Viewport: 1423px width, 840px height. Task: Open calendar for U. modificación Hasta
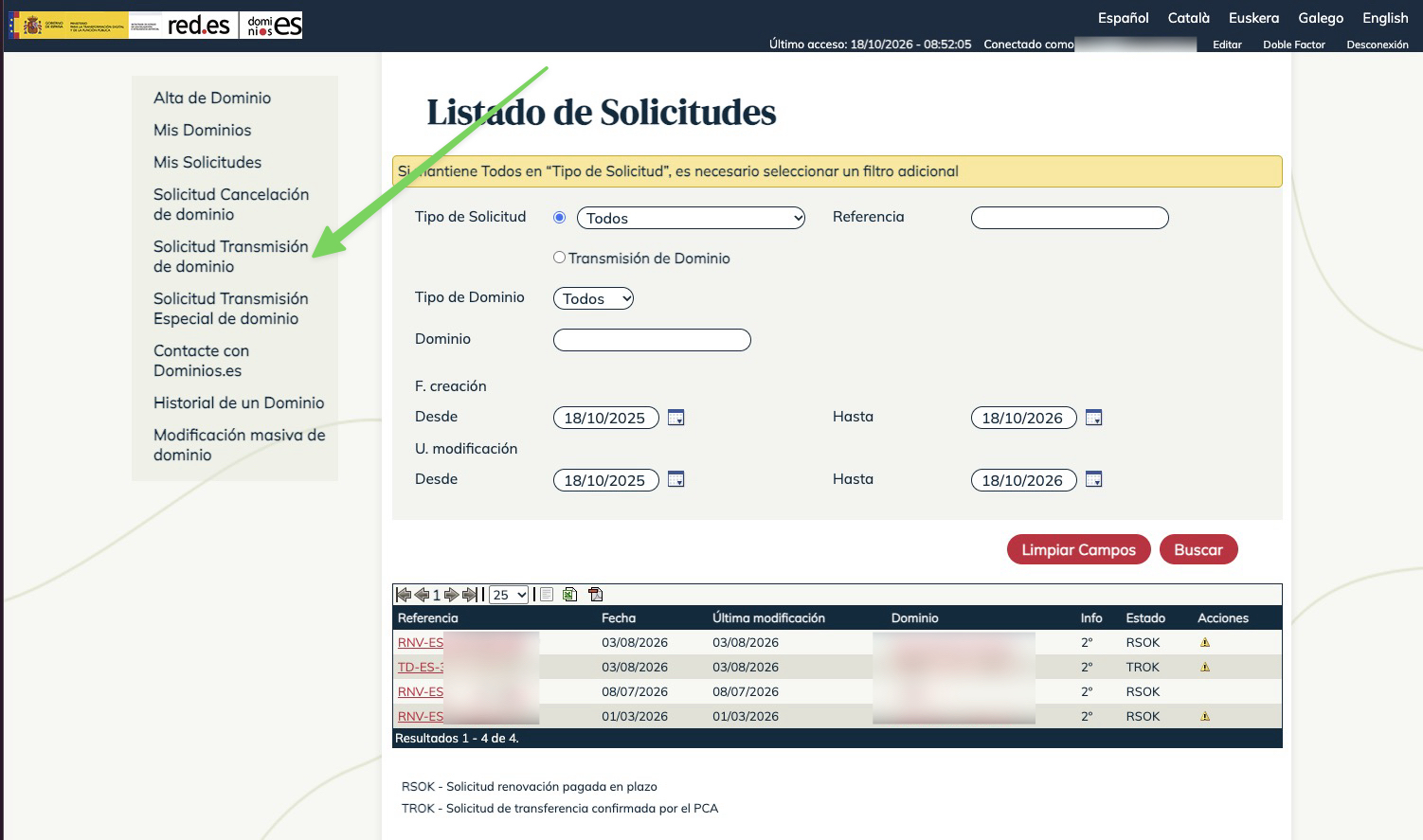(1093, 479)
